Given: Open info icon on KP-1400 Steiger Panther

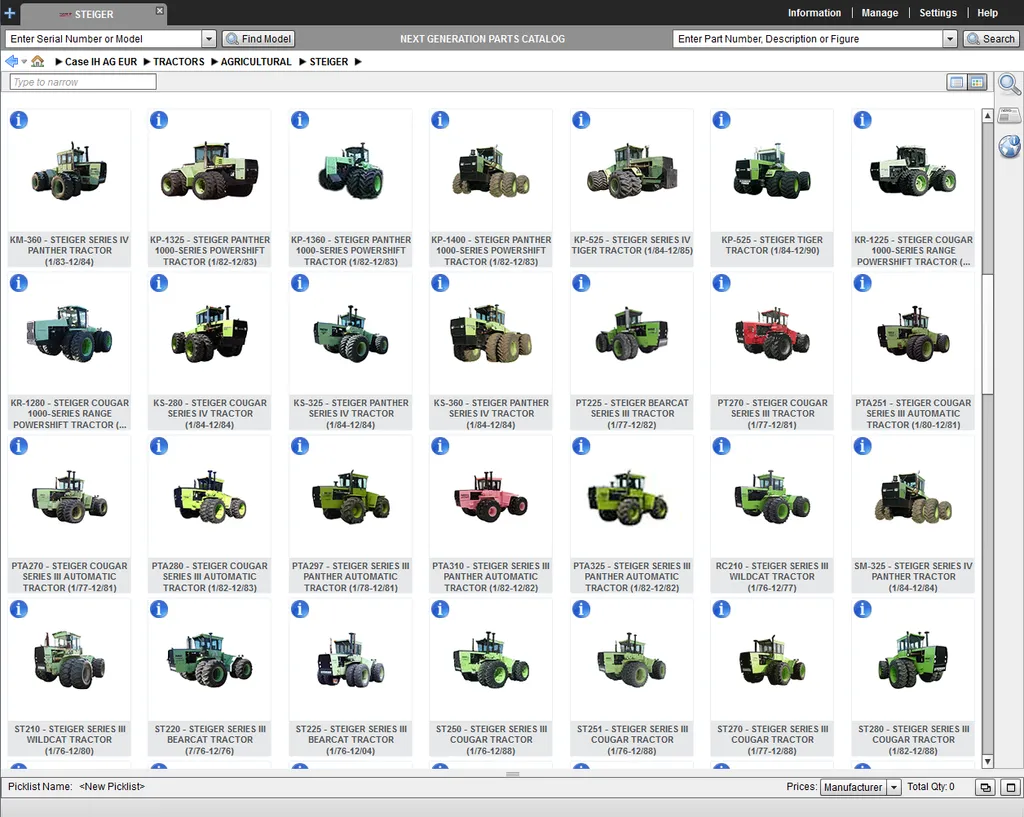Looking at the screenshot, I should (x=440, y=120).
